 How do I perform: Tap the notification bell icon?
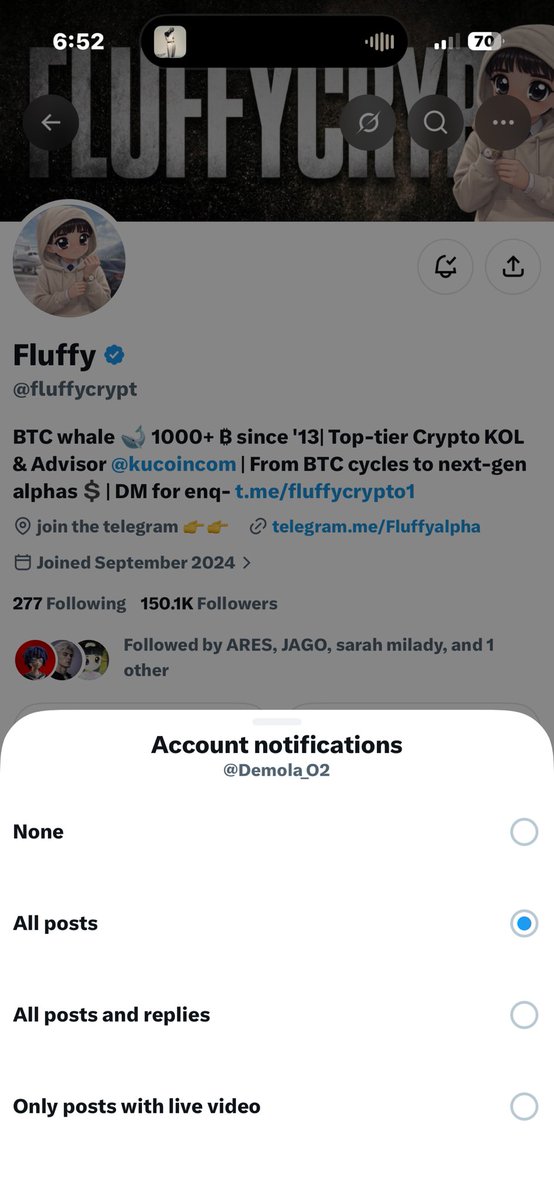click(445, 266)
